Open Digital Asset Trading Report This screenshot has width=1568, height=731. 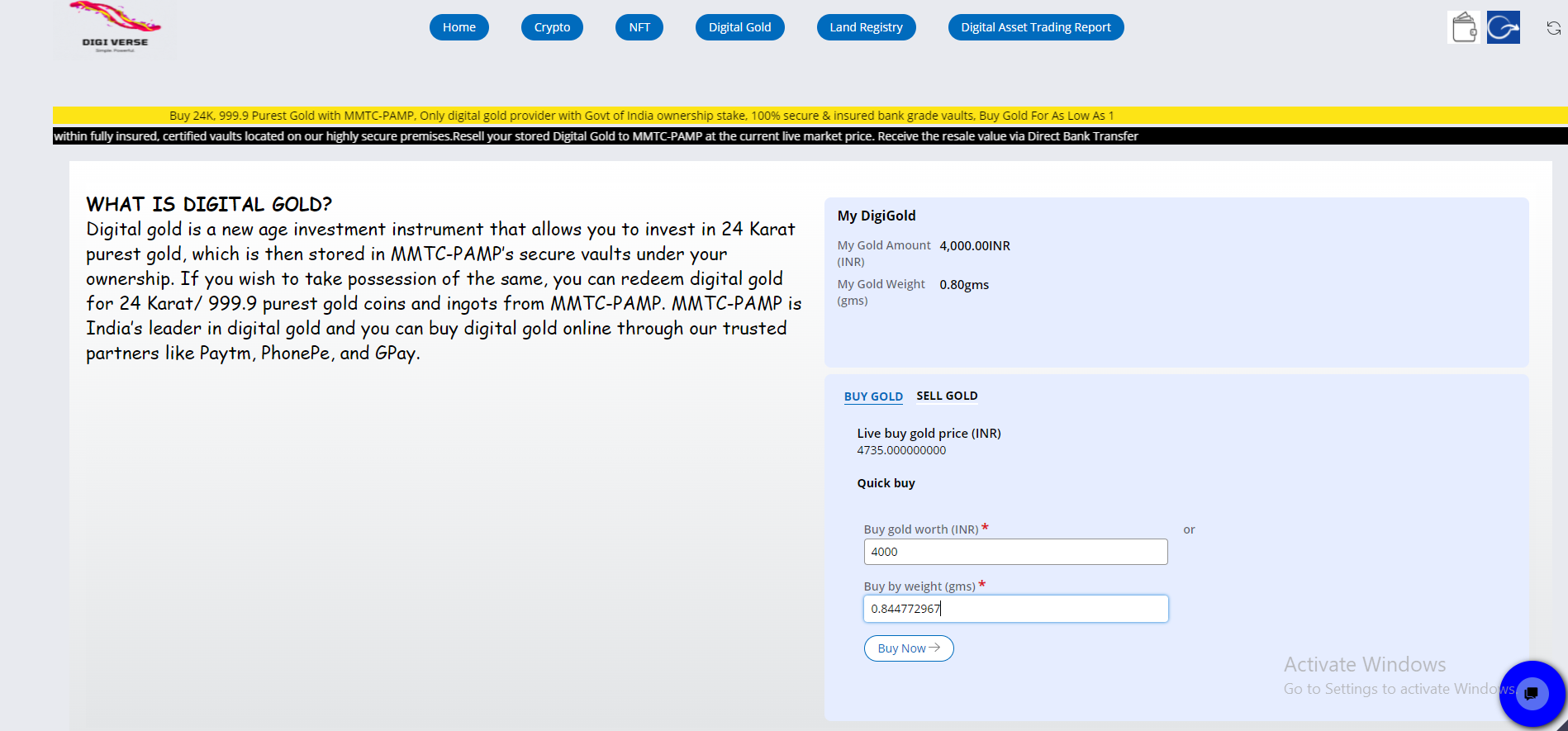[x=1036, y=27]
